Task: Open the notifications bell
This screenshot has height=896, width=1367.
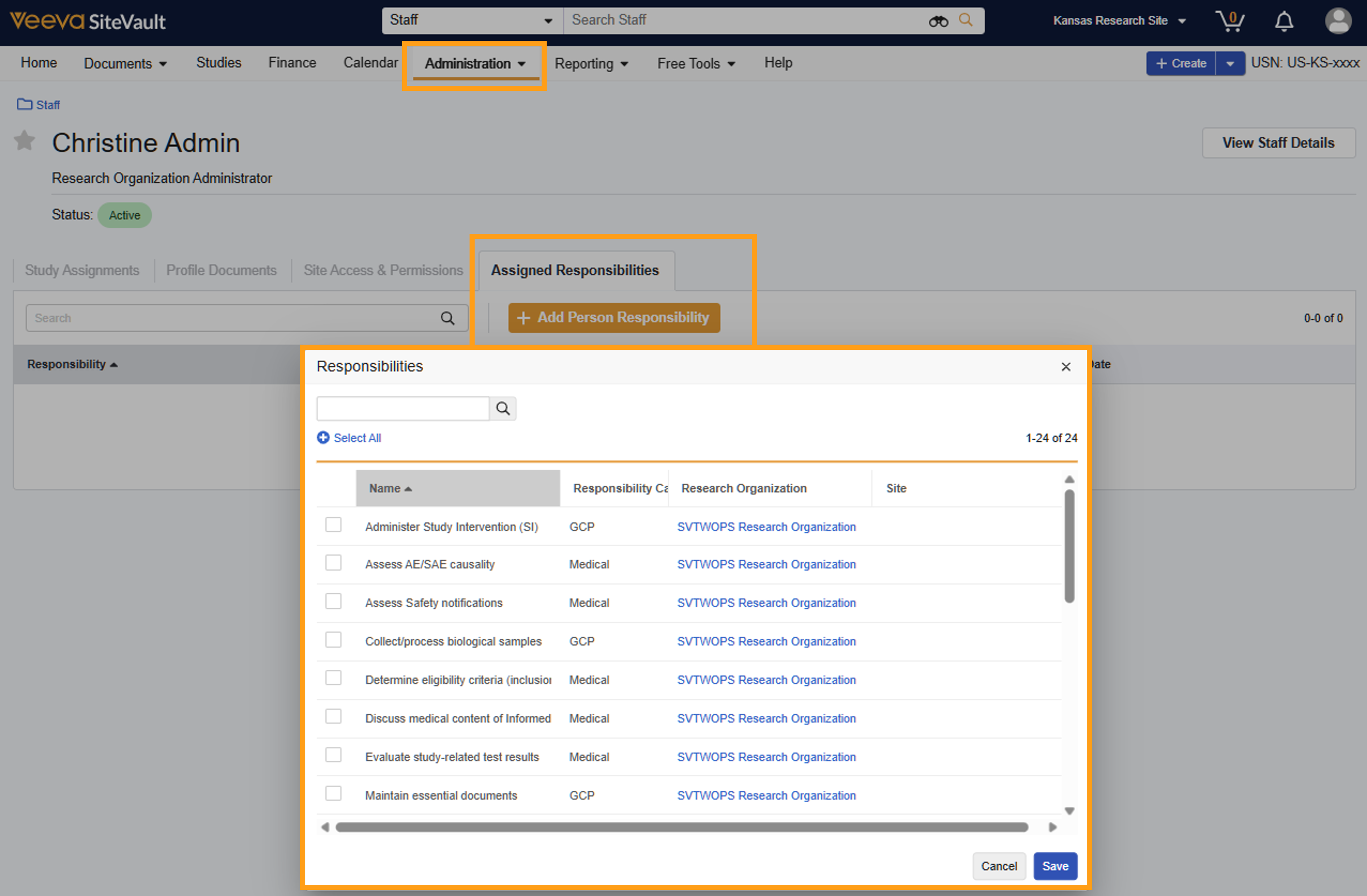Action: point(1284,21)
